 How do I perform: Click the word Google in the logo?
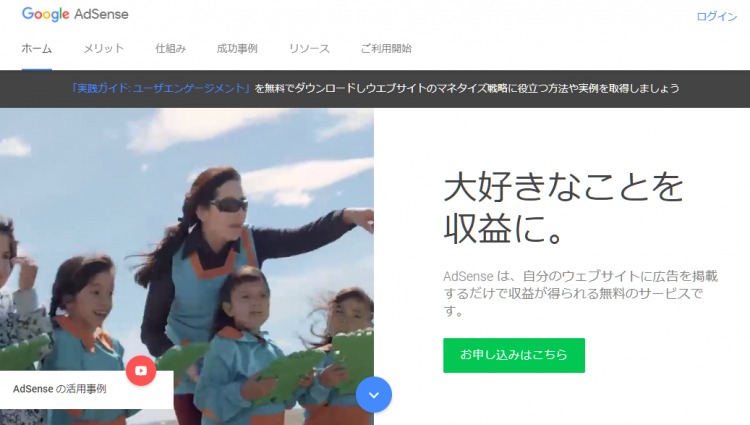[45, 14]
